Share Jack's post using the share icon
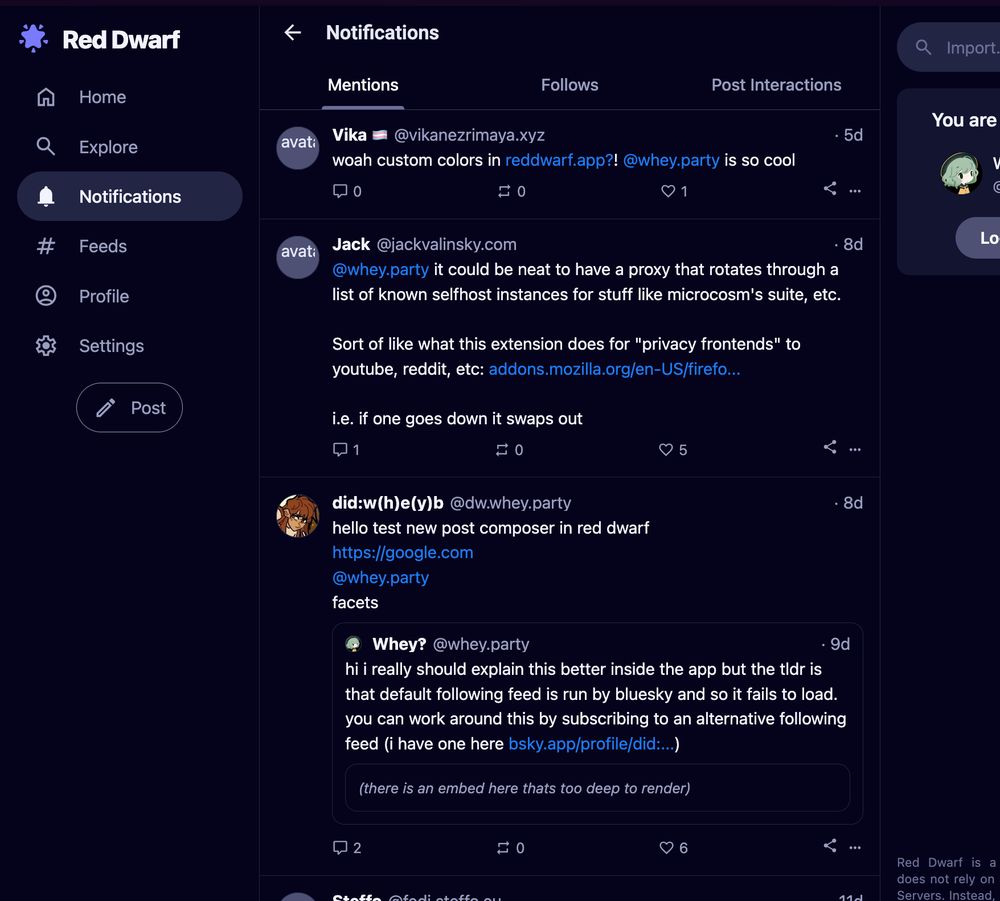The width and height of the screenshot is (1000, 901). tap(829, 449)
